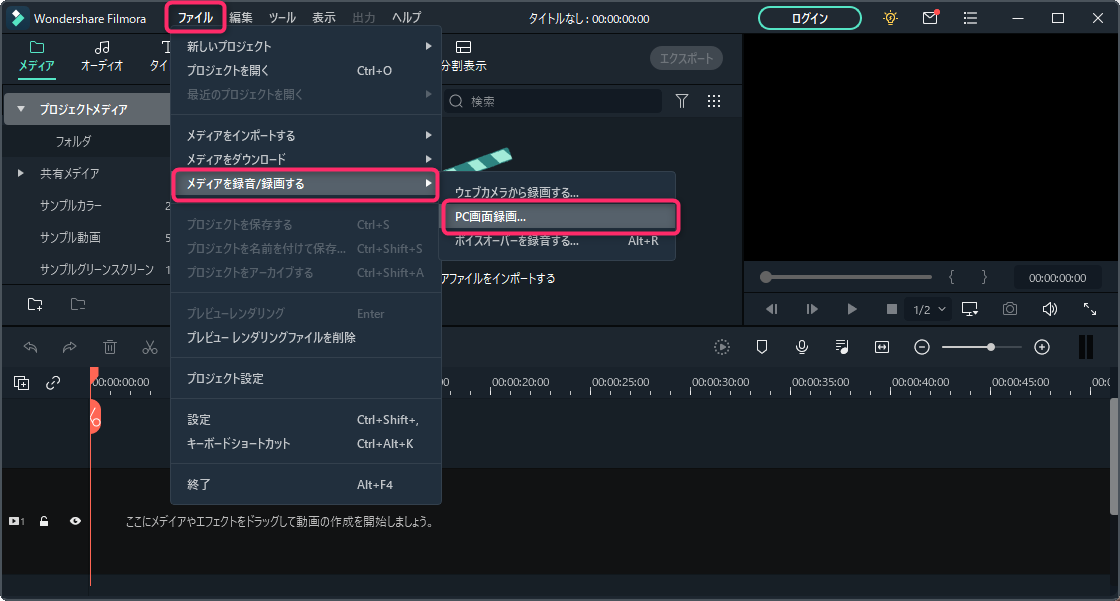
Task: Expand the 共有メディア tree item
Action: coord(21,173)
